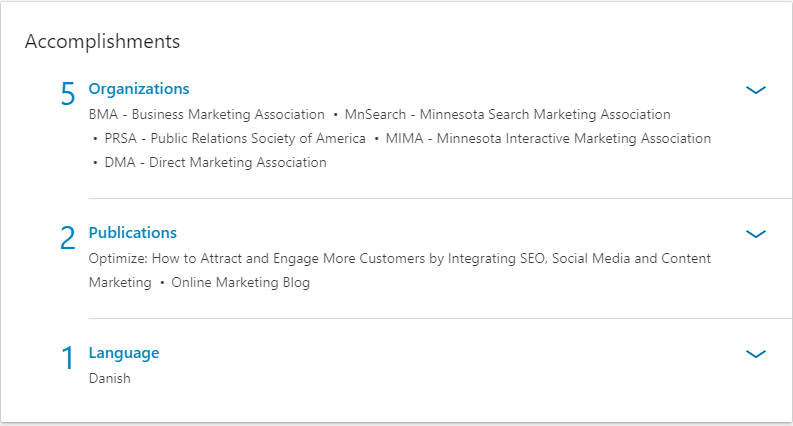Select BMA - Business Marketing Association entry
The image size is (793, 426).
(x=206, y=114)
